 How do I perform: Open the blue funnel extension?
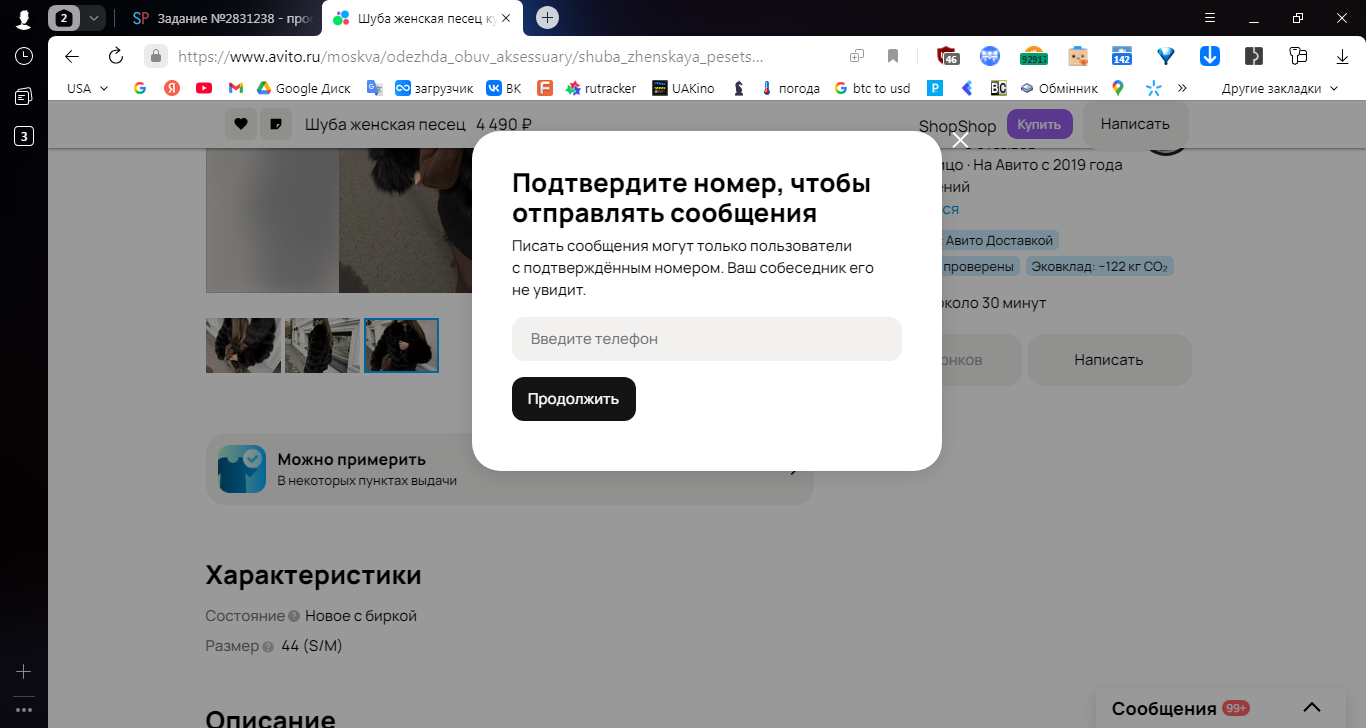coord(1165,56)
